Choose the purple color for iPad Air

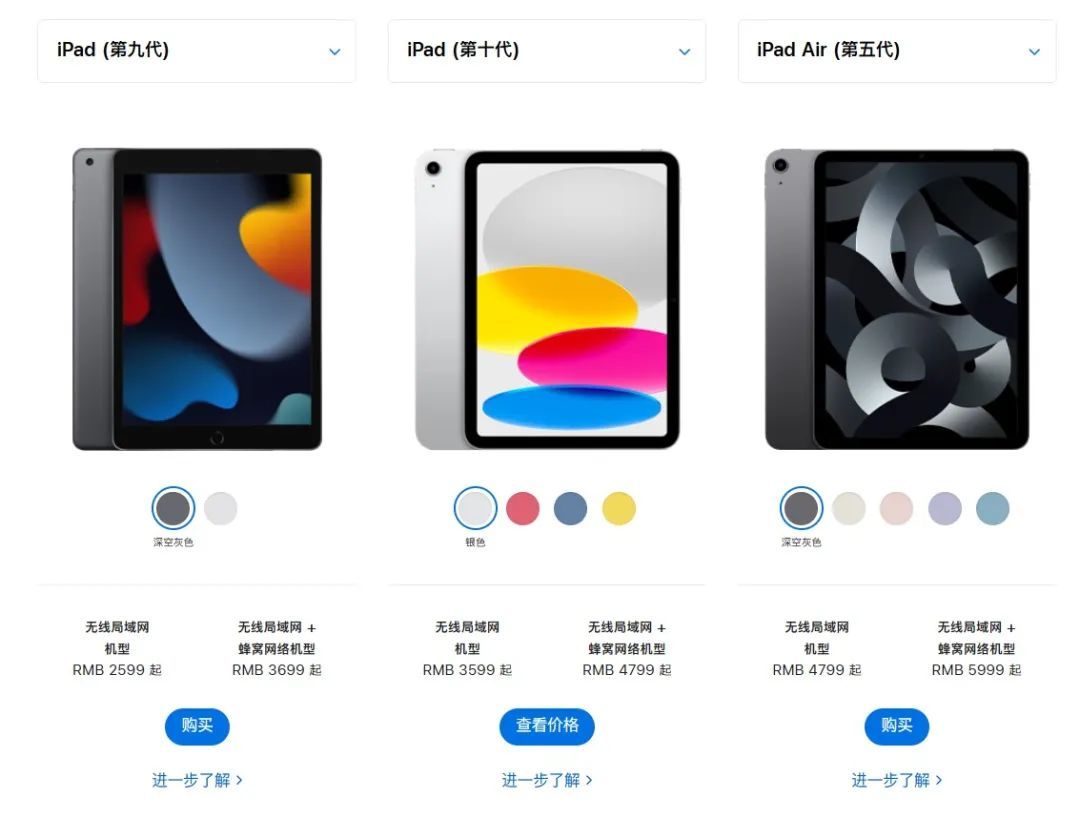click(944, 508)
